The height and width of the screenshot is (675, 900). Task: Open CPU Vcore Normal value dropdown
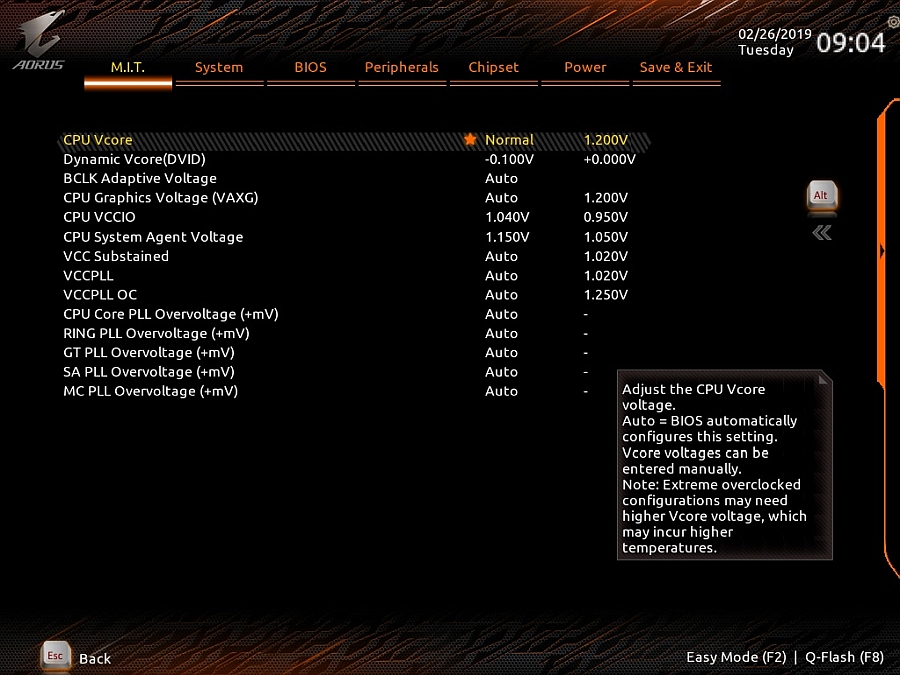pos(509,140)
